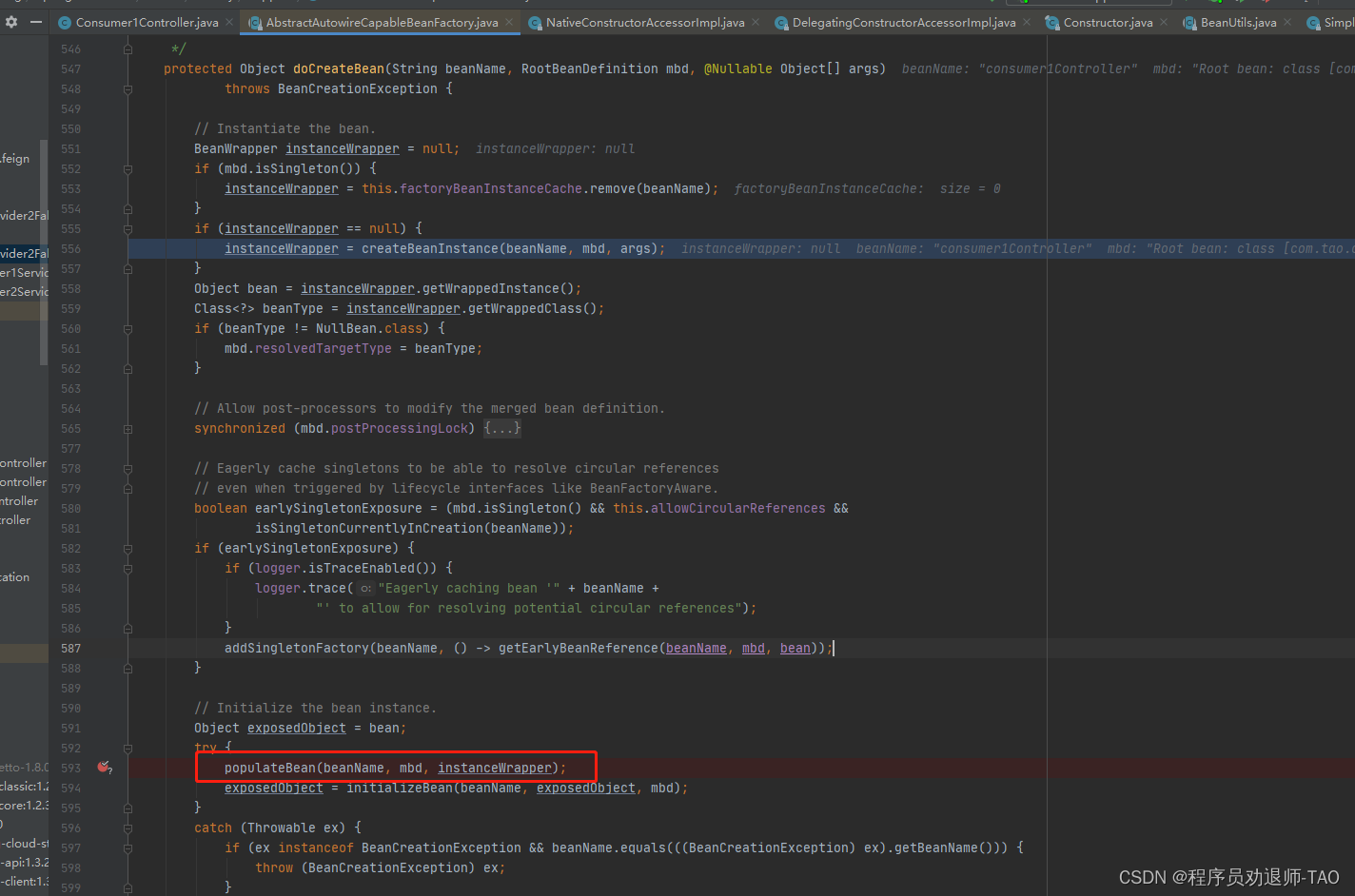Click the parameter hint icon before "Eagerly caching bean"
Screen dimensions: 1355x896
point(365,589)
